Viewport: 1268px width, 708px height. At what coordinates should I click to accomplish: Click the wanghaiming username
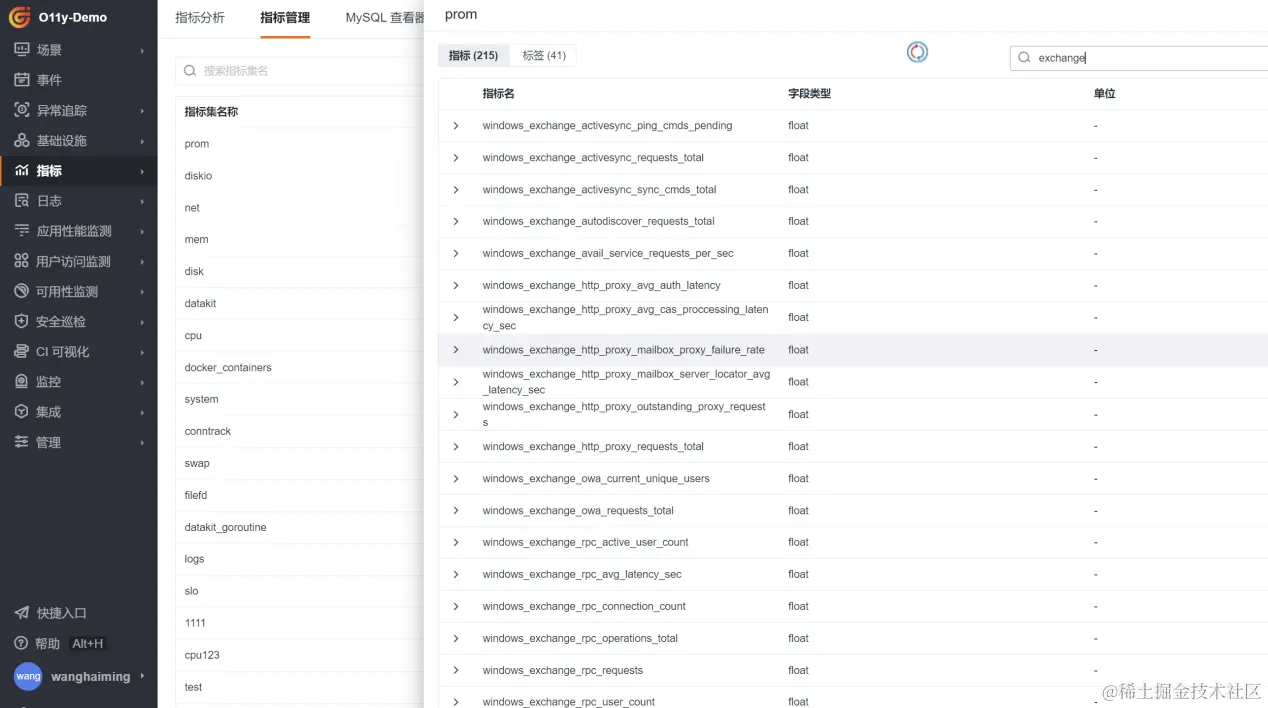[91, 677]
